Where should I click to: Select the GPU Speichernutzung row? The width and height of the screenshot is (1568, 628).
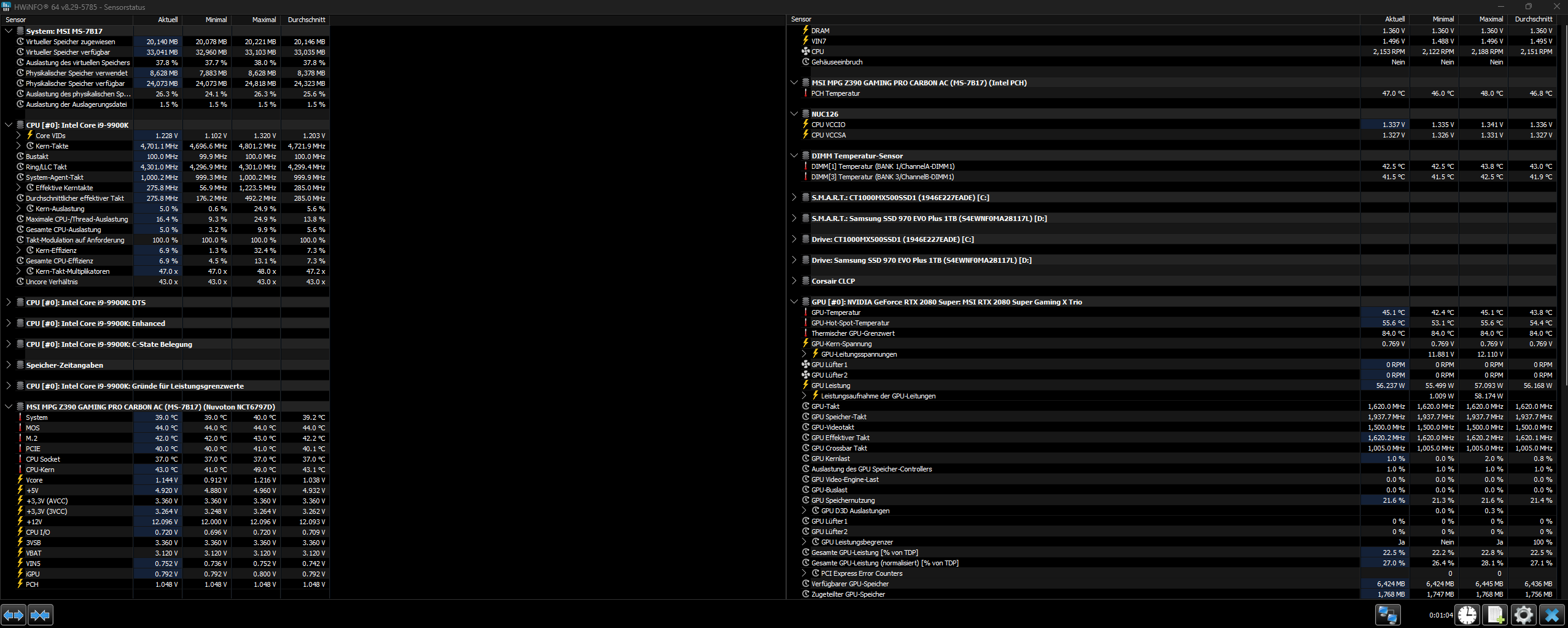(1172, 500)
